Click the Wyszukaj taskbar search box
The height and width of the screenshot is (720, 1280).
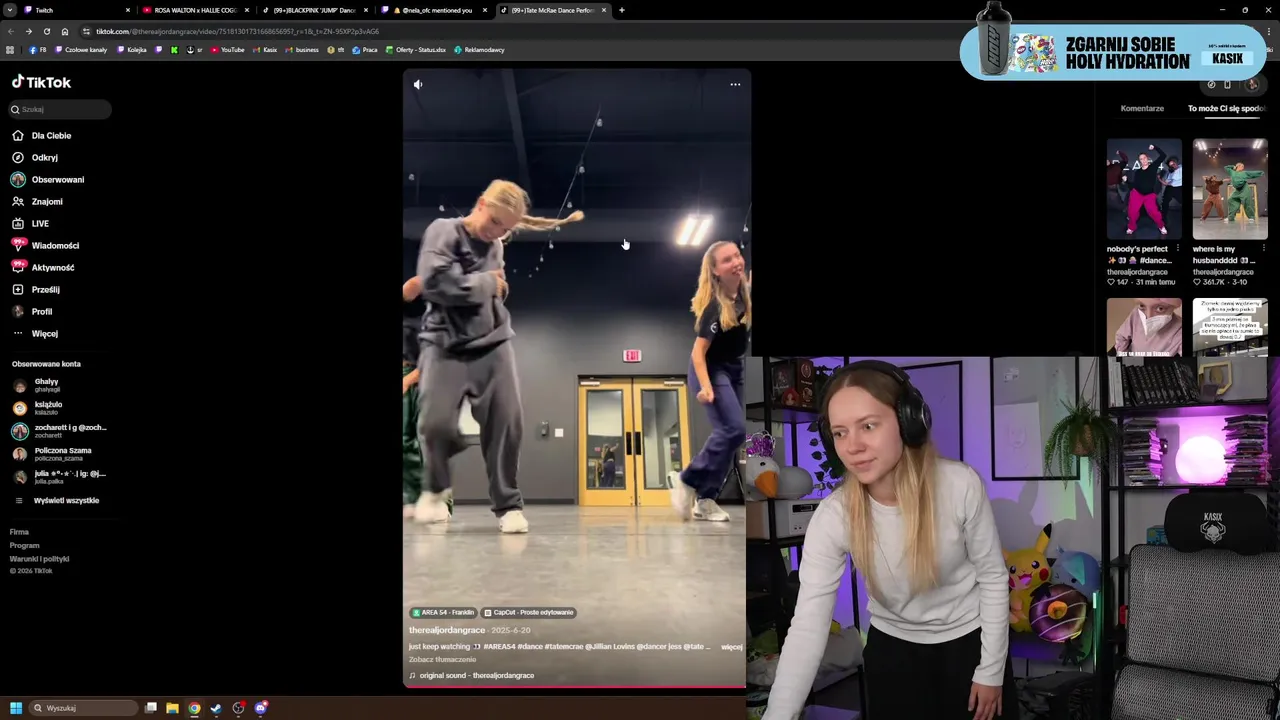[84, 708]
